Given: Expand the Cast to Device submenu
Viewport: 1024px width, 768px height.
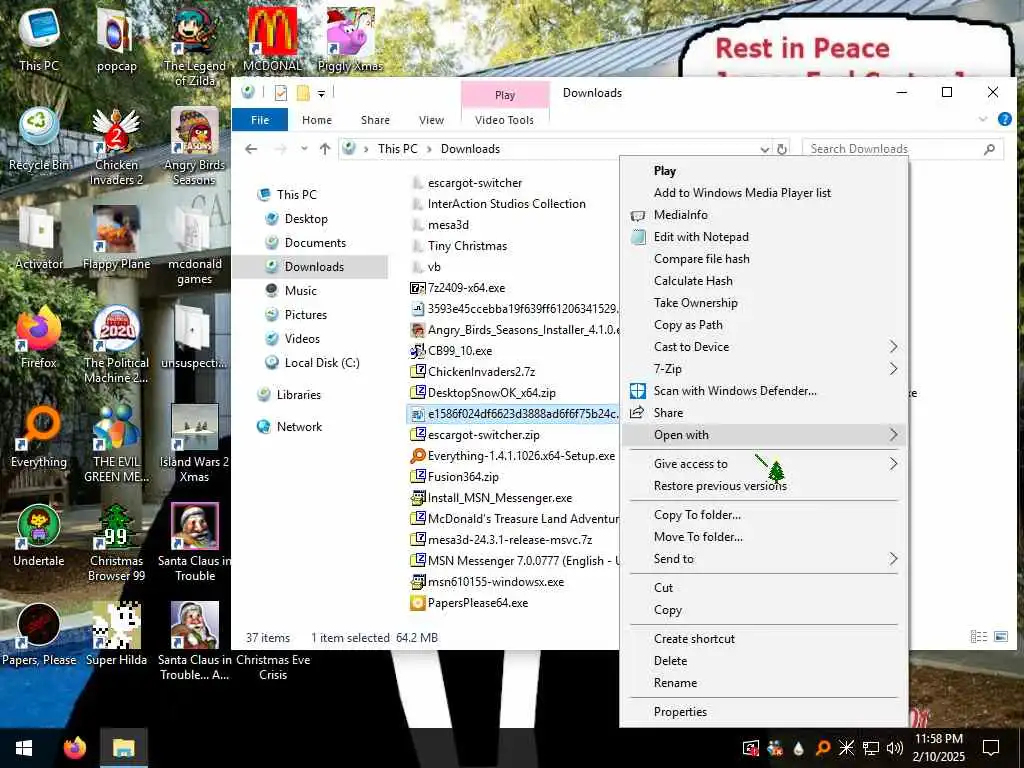Looking at the screenshot, I should [893, 347].
